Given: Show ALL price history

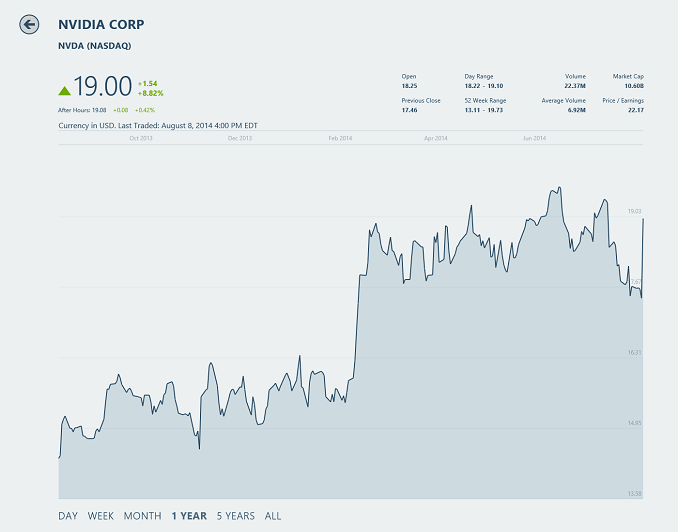Looking at the screenshot, I should tap(273, 516).
